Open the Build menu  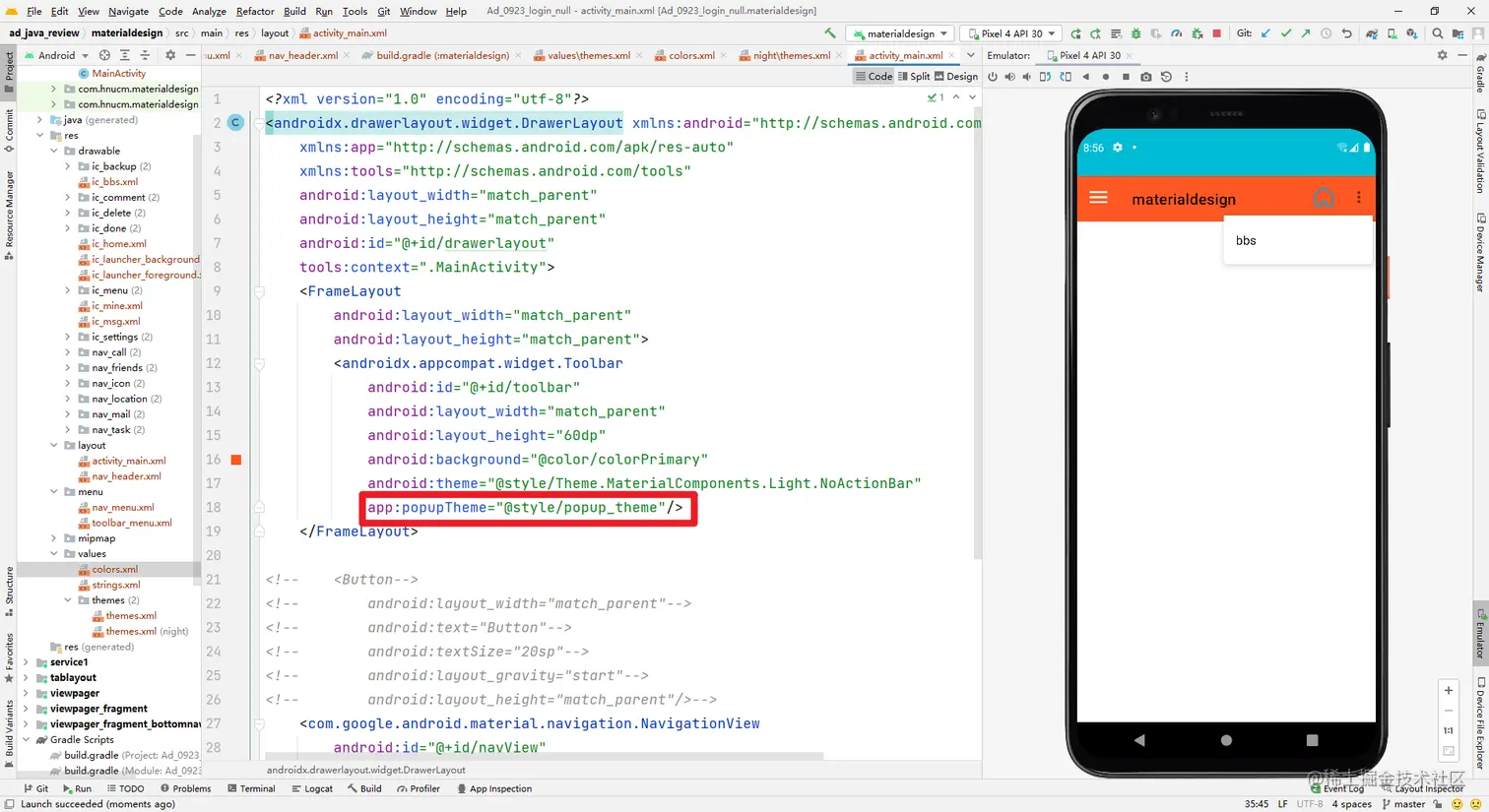(x=294, y=11)
